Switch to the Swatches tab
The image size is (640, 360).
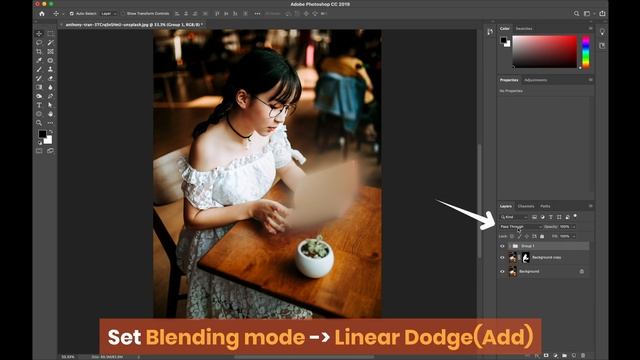(524, 29)
